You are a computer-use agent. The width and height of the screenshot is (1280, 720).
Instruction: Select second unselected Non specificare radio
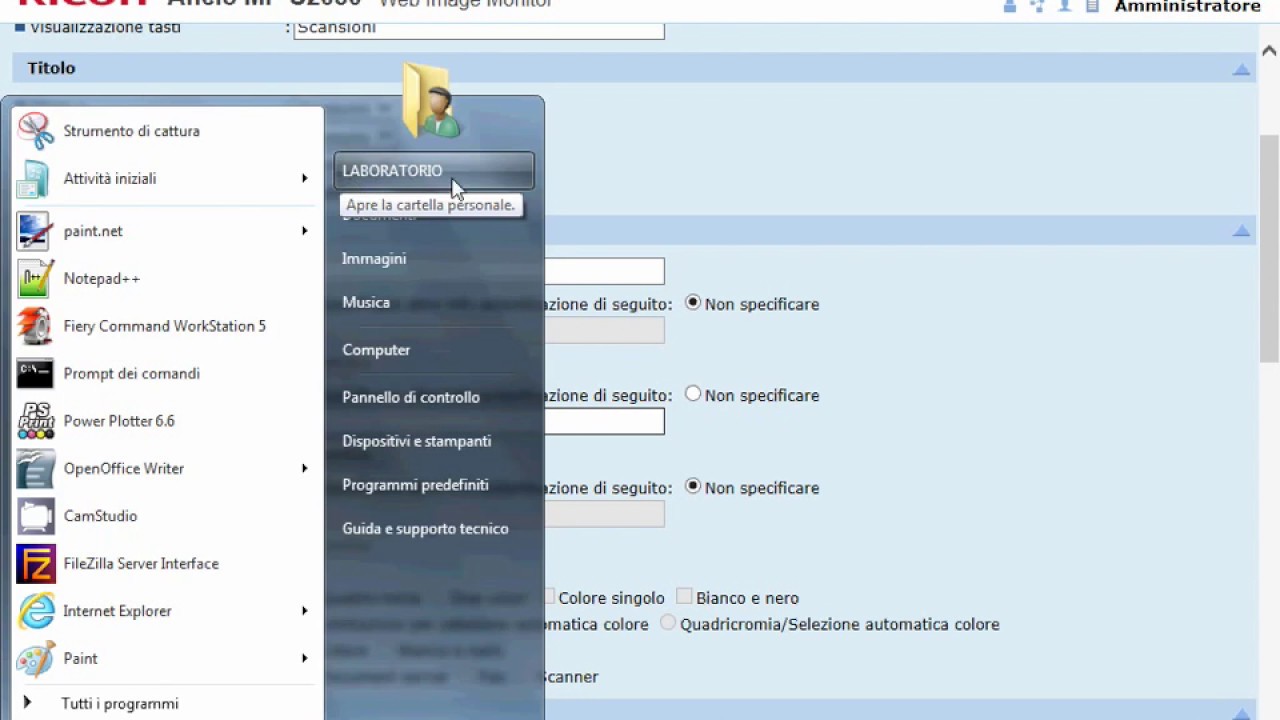pyautogui.click(x=693, y=394)
